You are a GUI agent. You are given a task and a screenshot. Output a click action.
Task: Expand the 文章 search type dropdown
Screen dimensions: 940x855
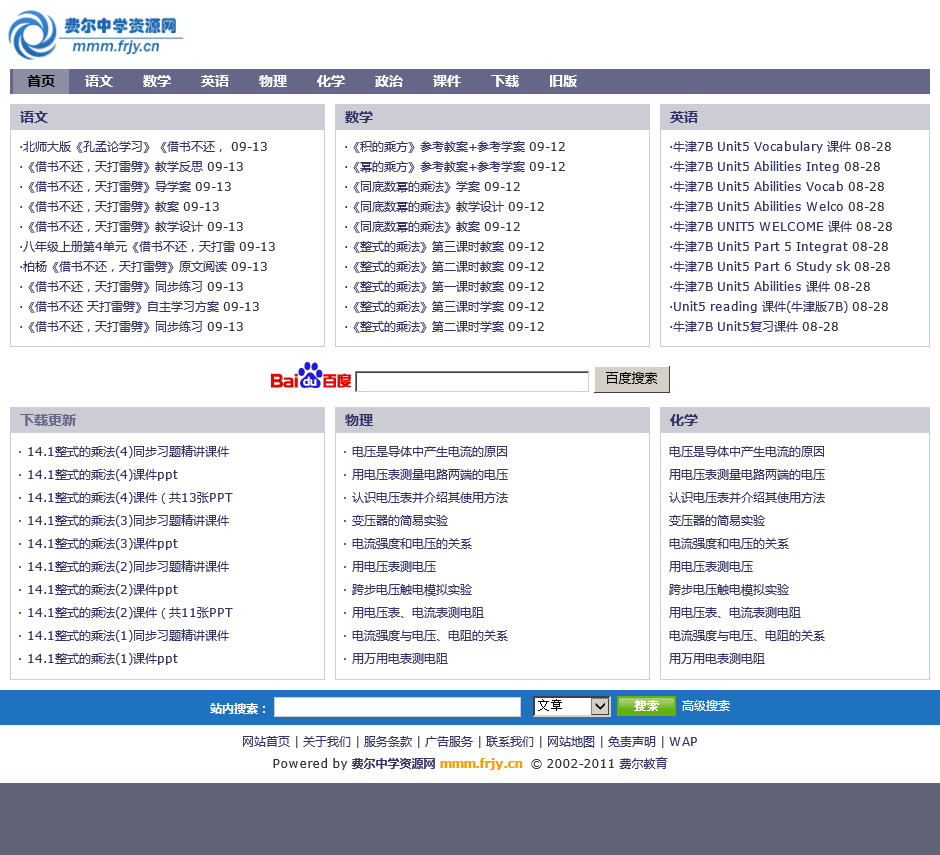[572, 706]
